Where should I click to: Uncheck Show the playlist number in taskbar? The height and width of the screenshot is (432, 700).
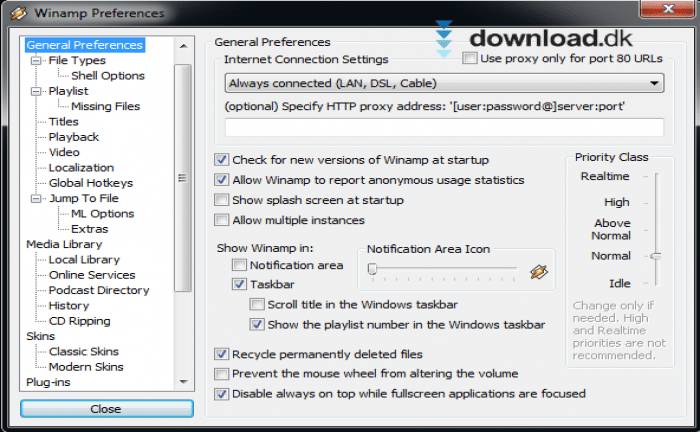coord(257,324)
